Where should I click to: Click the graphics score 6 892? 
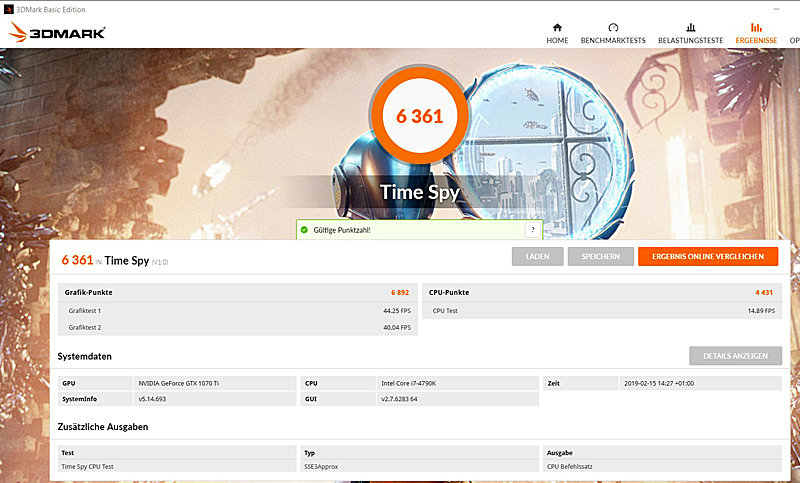coord(400,292)
